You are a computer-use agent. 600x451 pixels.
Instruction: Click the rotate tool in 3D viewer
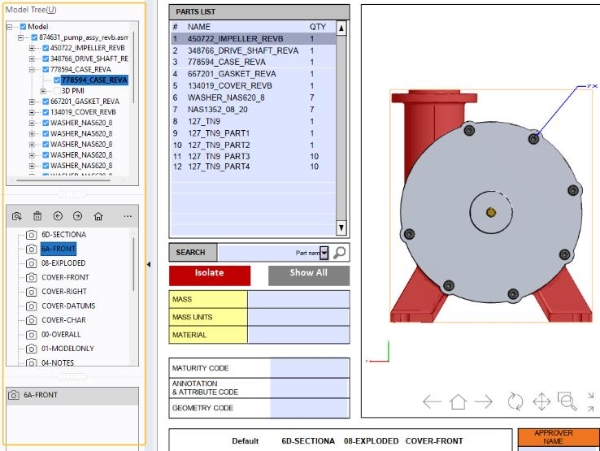click(x=515, y=402)
